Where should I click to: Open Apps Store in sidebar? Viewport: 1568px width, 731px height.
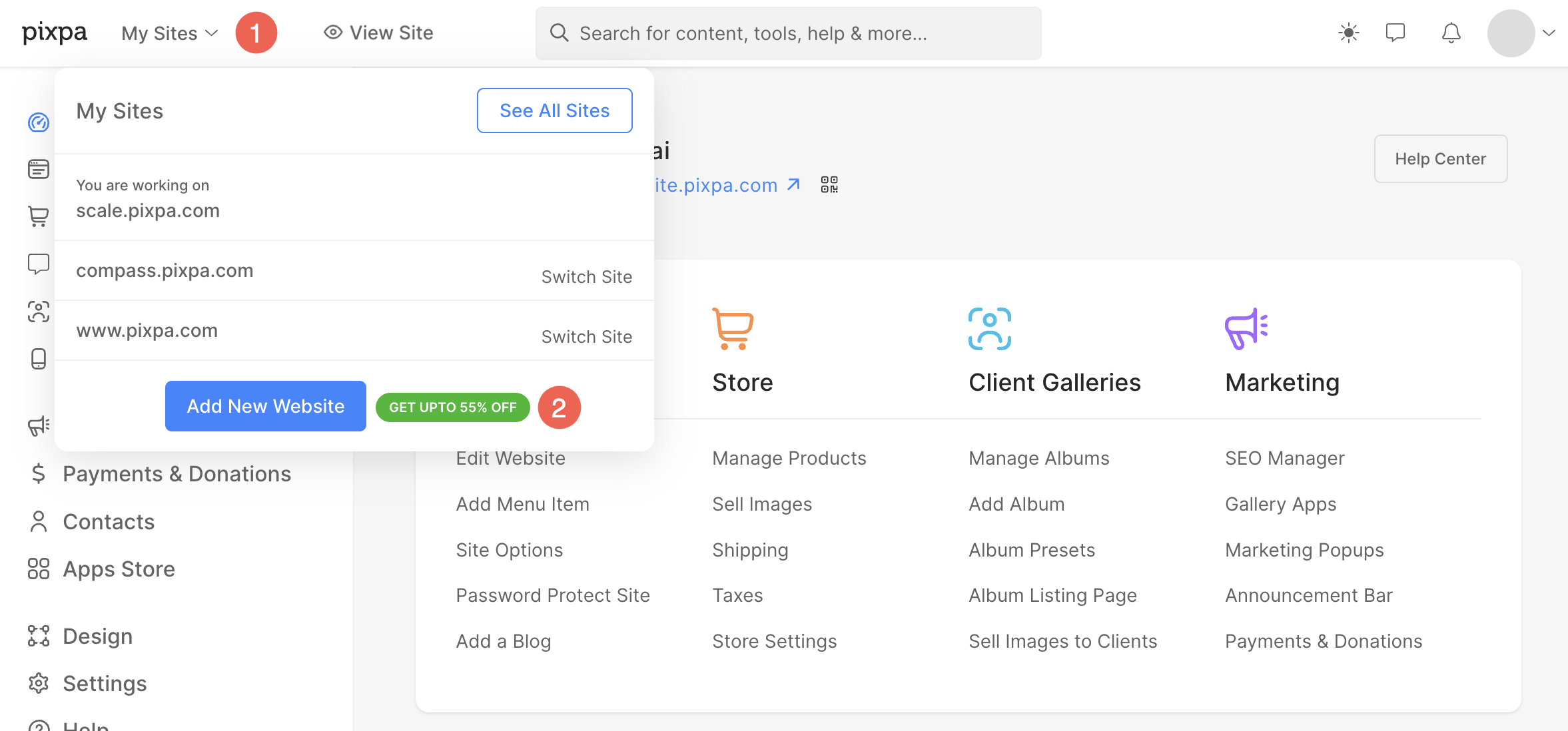pos(119,569)
